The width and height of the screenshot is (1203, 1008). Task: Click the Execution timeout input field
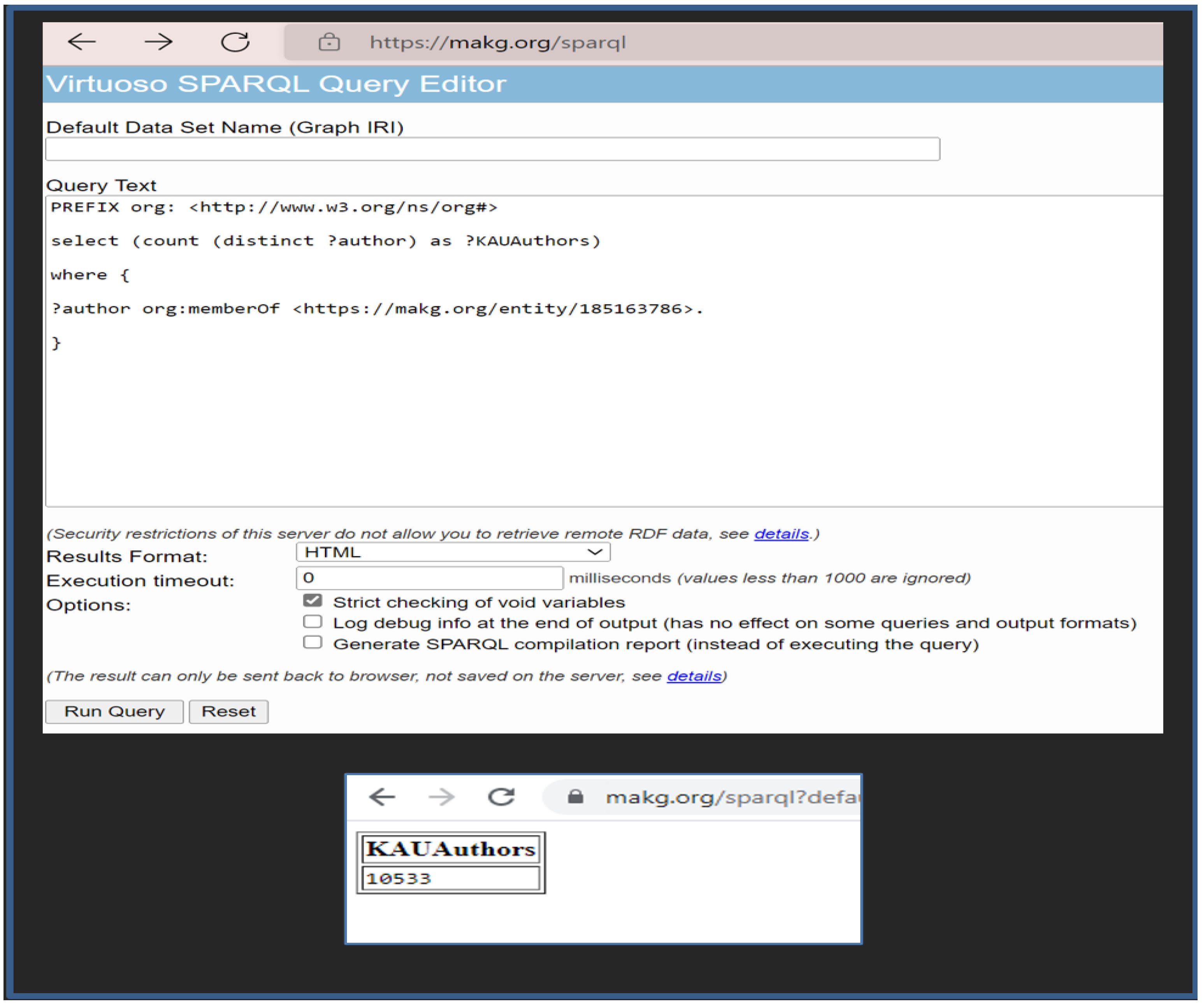click(430, 578)
